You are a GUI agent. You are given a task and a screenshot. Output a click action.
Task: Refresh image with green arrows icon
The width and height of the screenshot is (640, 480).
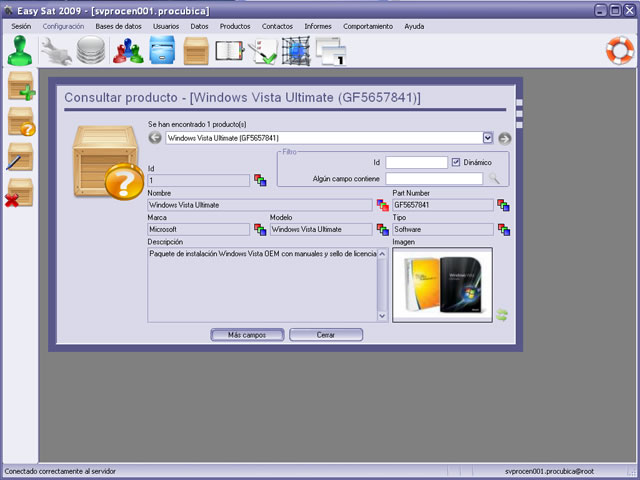click(x=502, y=315)
